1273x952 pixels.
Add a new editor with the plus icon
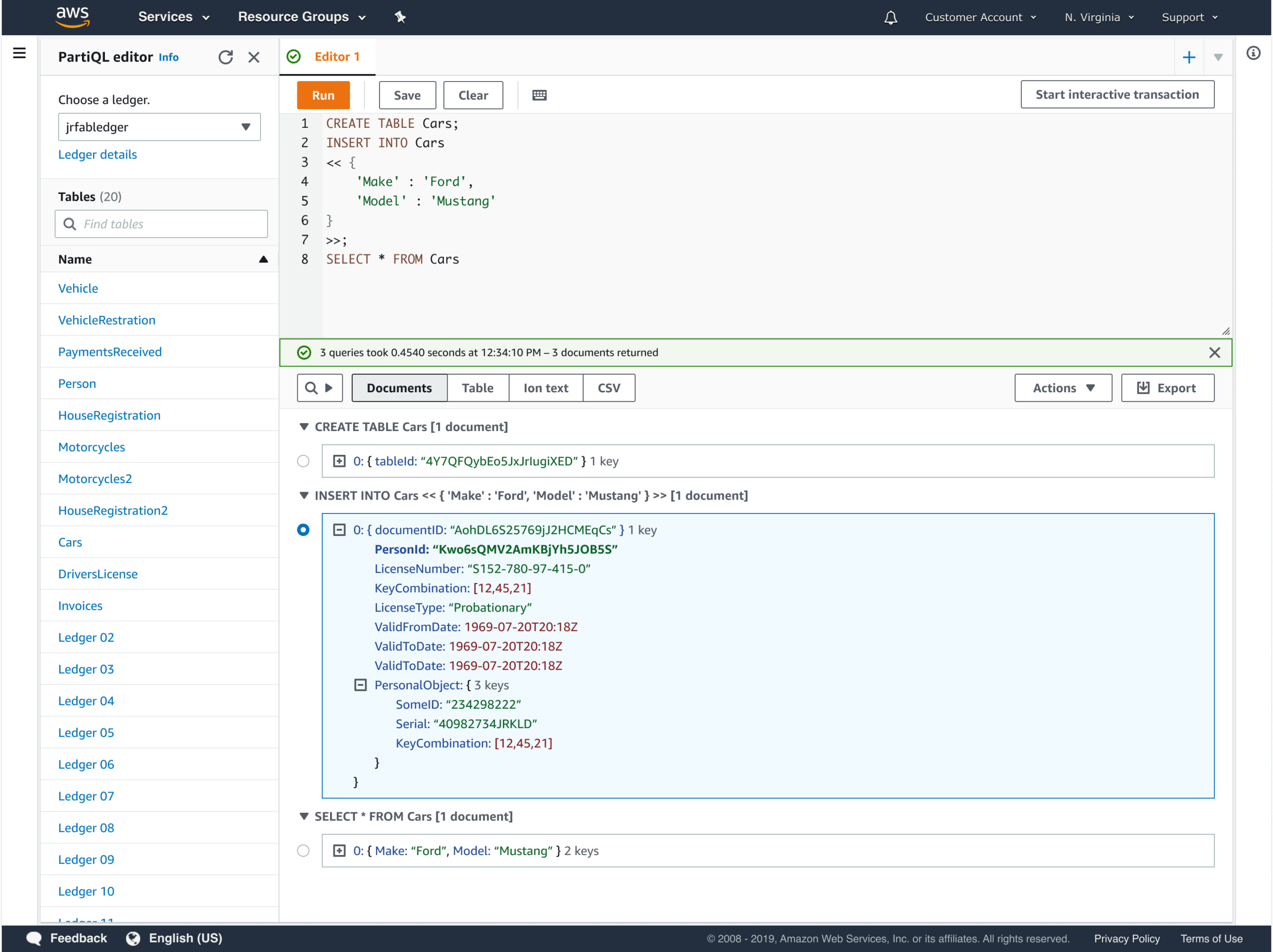click(1189, 56)
